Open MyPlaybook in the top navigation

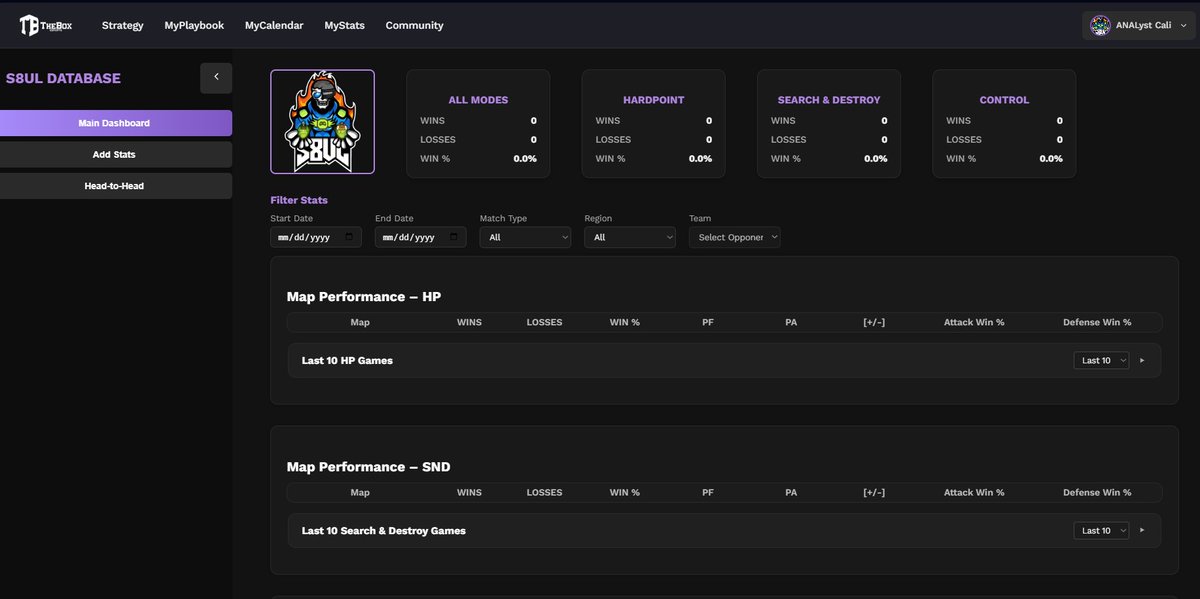[194, 25]
